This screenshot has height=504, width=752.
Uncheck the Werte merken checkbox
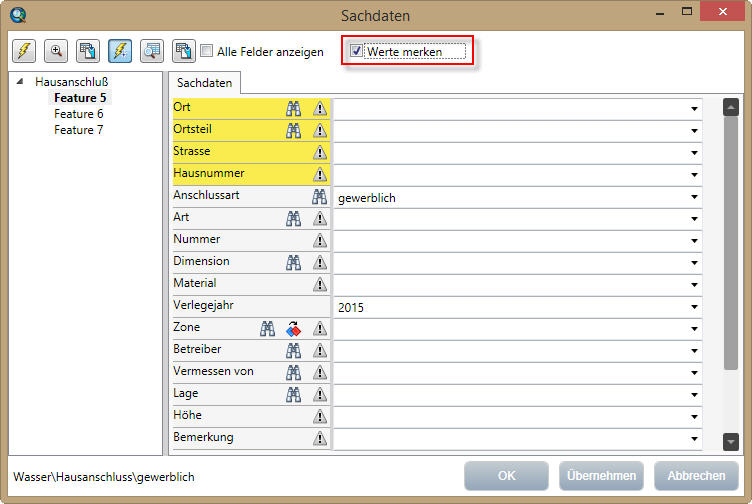[356, 50]
